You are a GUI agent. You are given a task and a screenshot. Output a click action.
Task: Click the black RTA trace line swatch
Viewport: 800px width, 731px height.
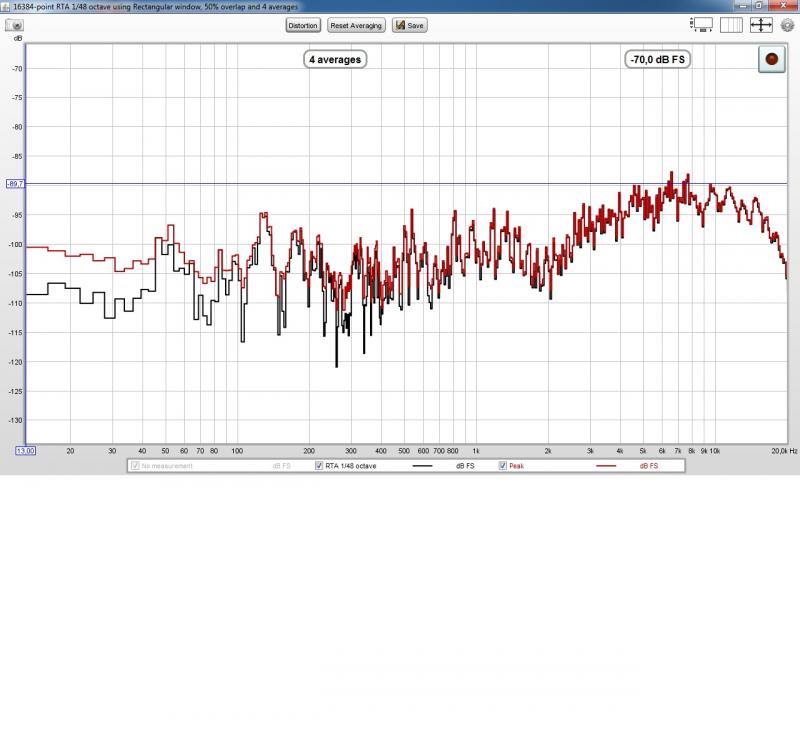click(x=428, y=466)
